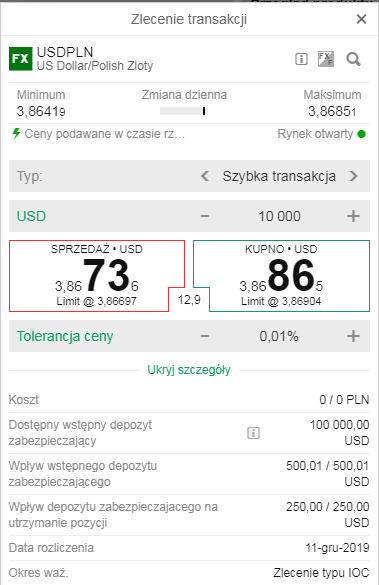This screenshot has height=585, width=379.
Task: Click the KUPNO USD buy price box
Action: (x=282, y=276)
